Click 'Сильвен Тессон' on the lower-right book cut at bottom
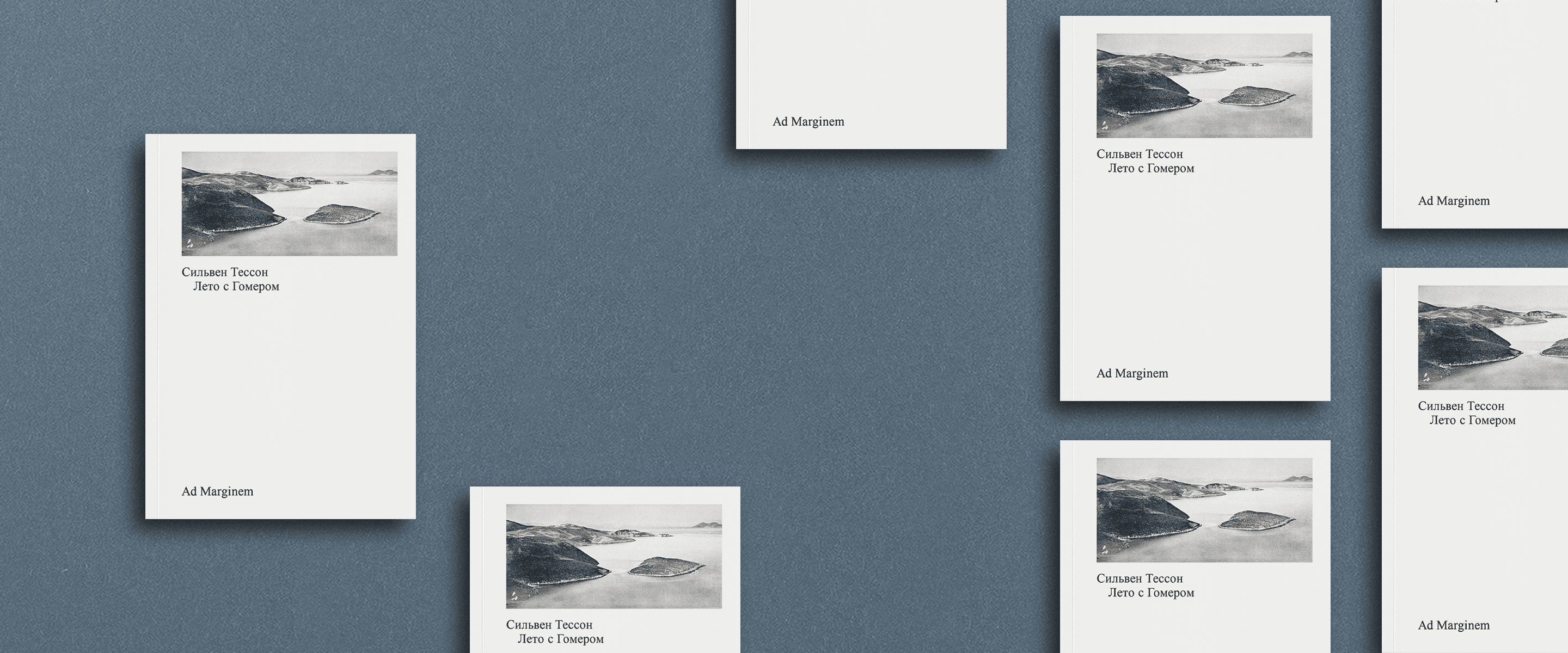1568x653 pixels. pos(1140,579)
